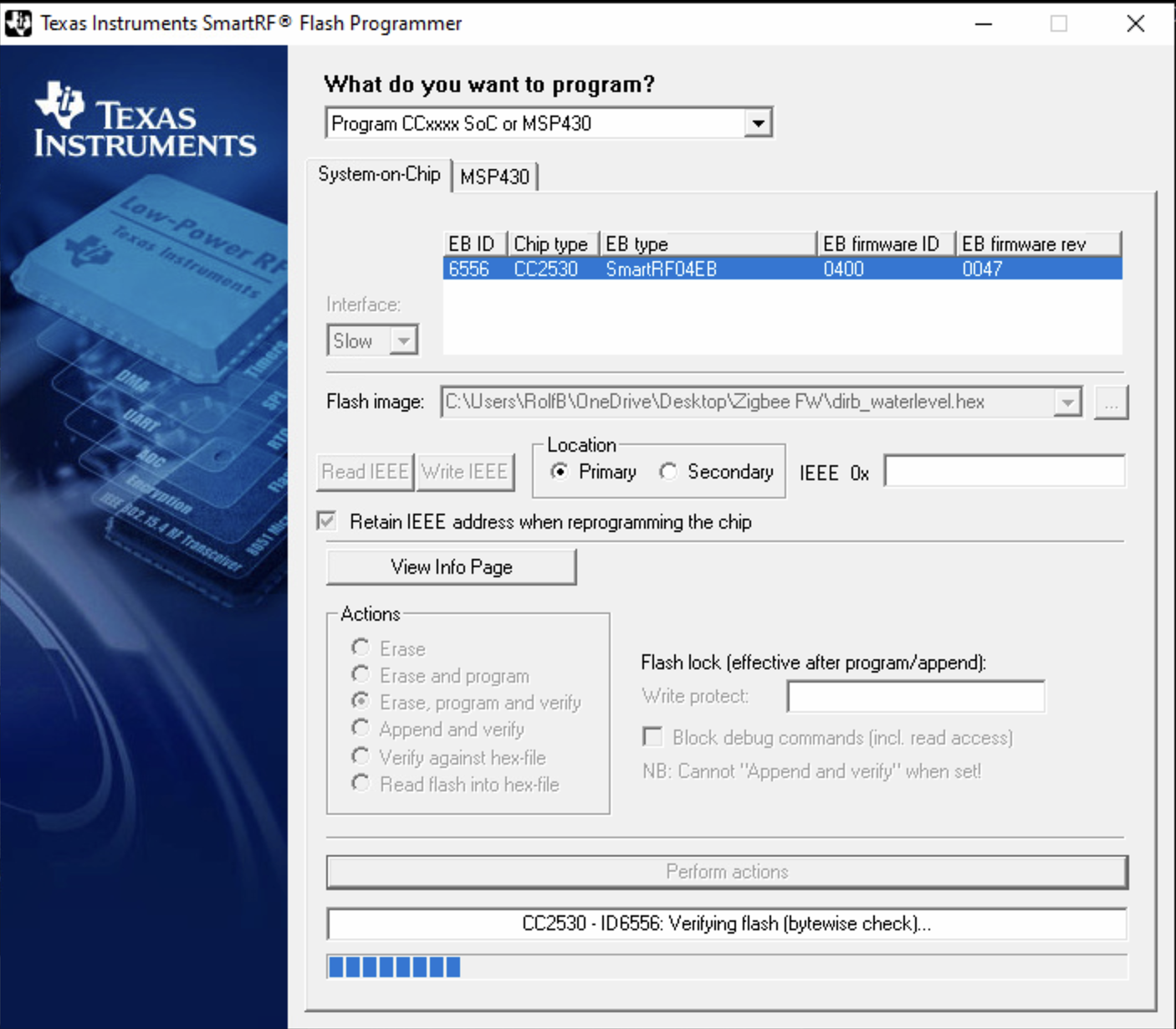1176x1029 pixels.
Task: Enable Block debug commands checkbox
Action: [x=652, y=737]
